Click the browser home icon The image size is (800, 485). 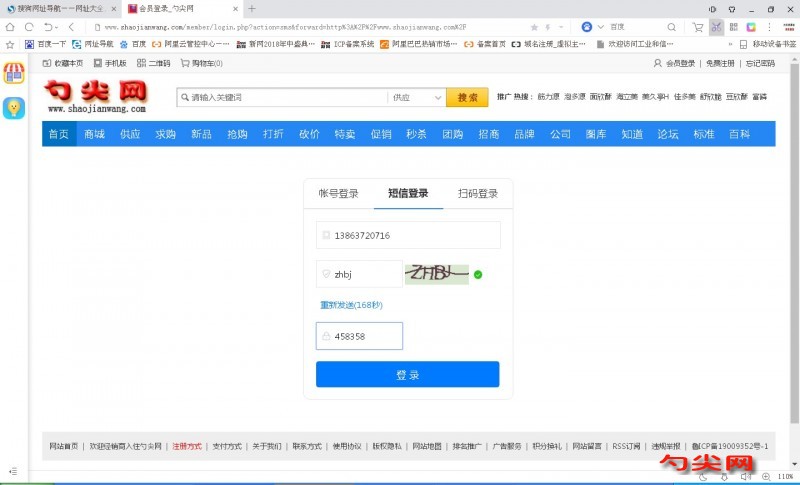(x=11, y=27)
